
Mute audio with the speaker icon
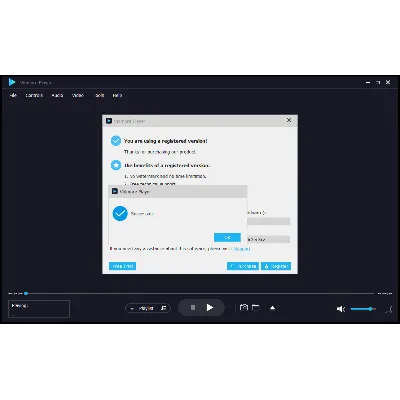tap(341, 309)
